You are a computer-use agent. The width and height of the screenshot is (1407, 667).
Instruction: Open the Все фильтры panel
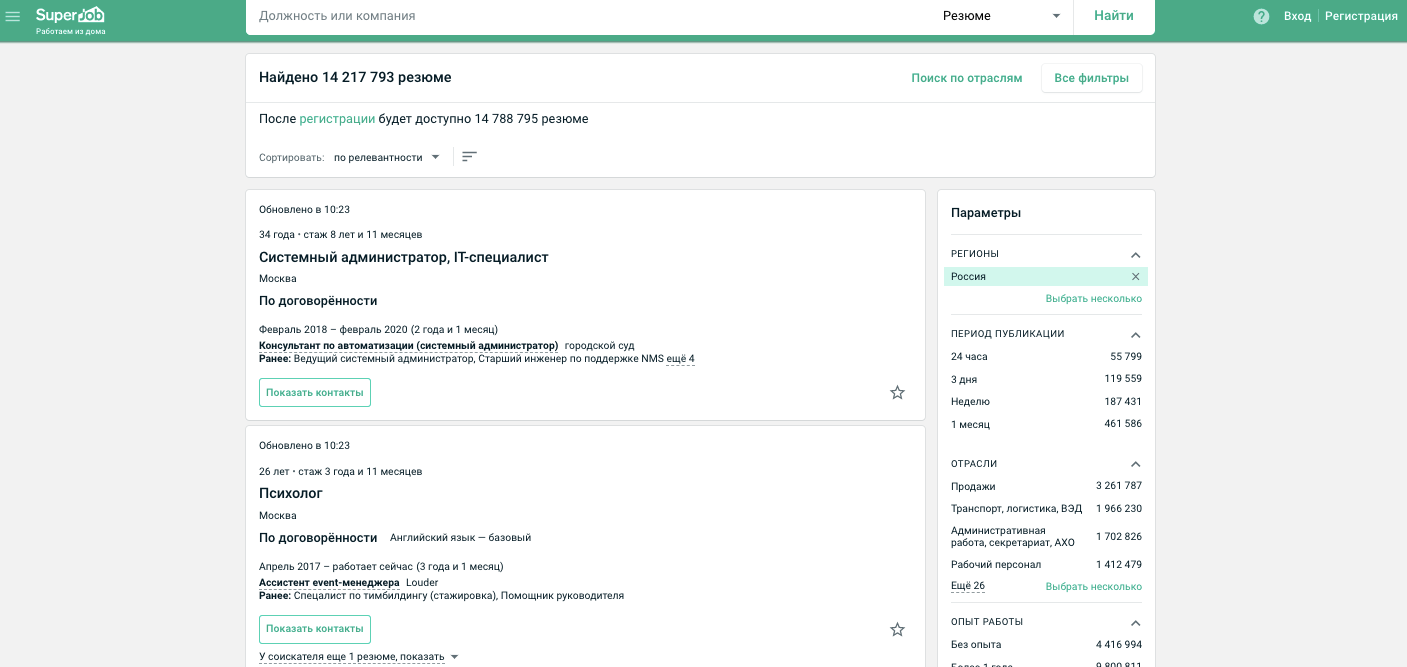point(1091,77)
